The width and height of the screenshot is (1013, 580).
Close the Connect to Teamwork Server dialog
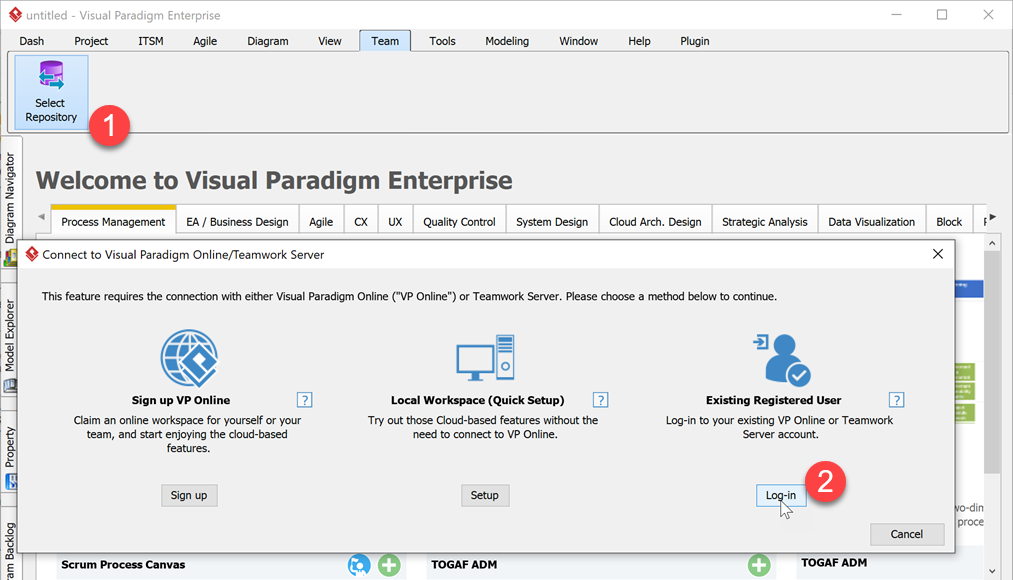point(938,254)
